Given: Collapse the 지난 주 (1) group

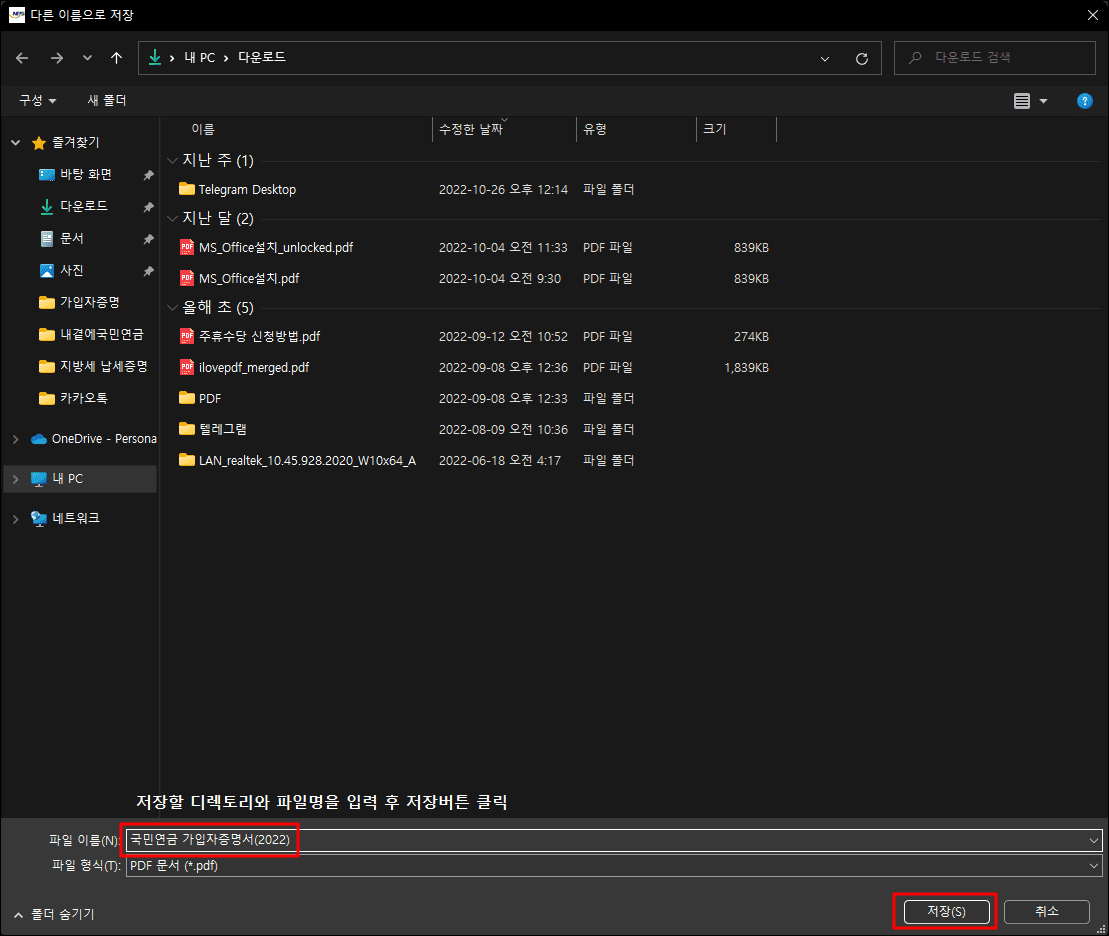Looking at the screenshot, I should click(x=172, y=161).
